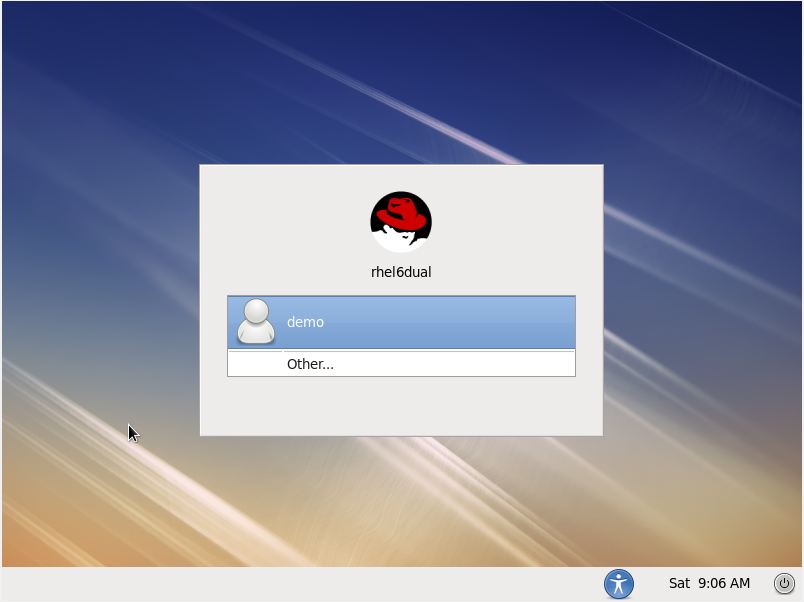
Task: Click the wallpaper left of the login dialog
Action: (x=100, y=300)
